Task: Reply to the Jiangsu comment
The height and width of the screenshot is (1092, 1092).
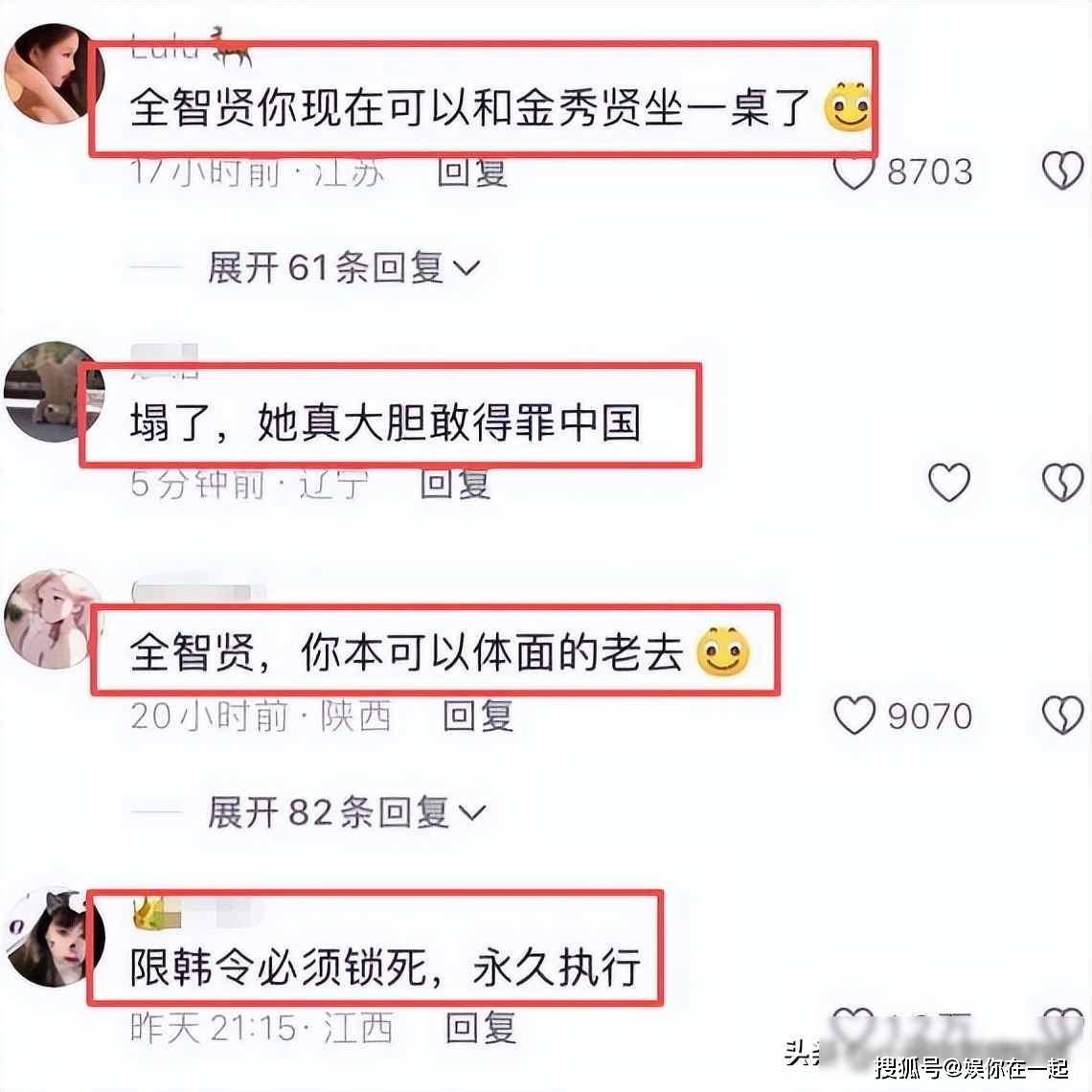Action: [472, 172]
